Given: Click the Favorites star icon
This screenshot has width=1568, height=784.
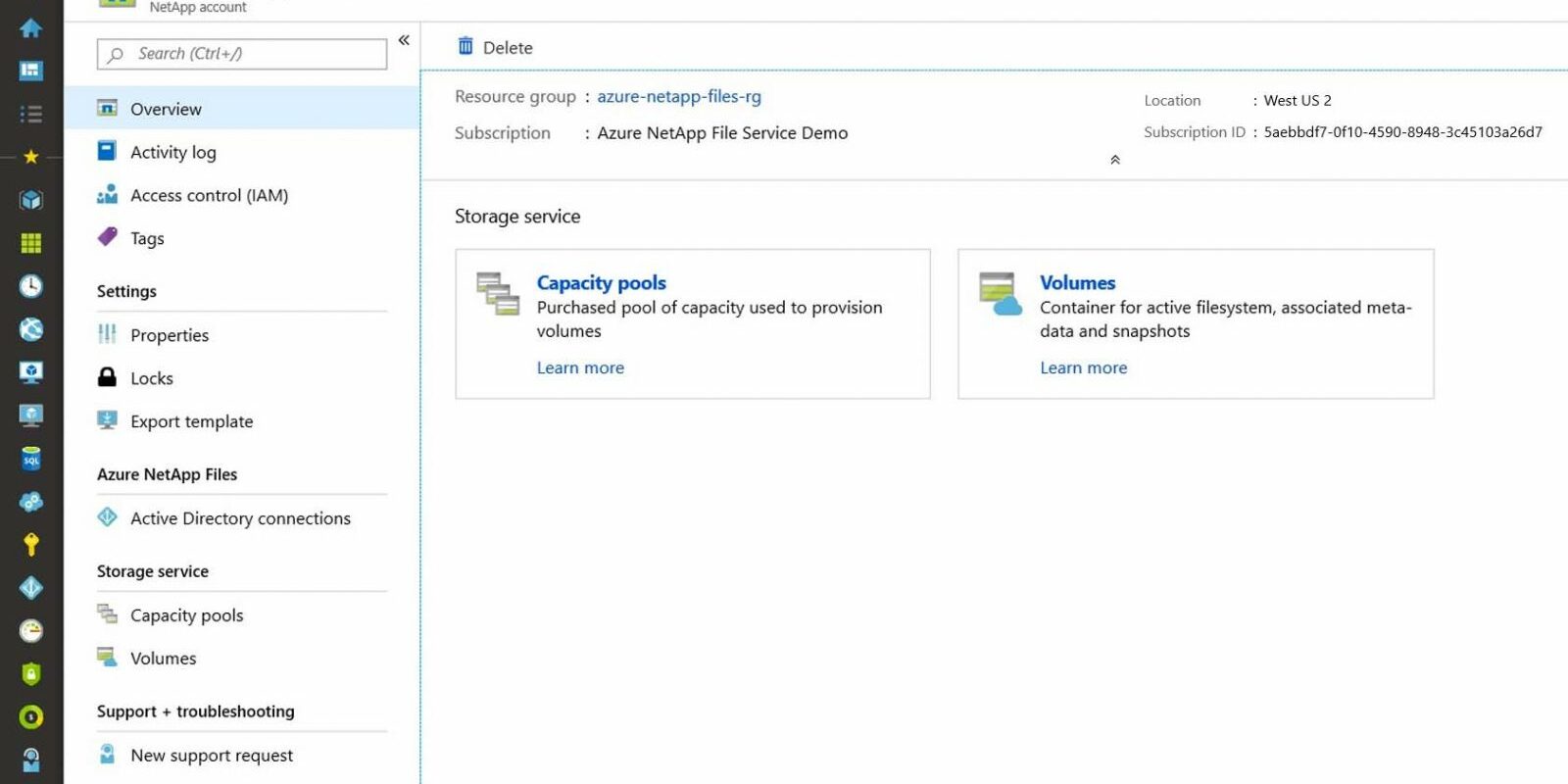Looking at the screenshot, I should (30, 157).
